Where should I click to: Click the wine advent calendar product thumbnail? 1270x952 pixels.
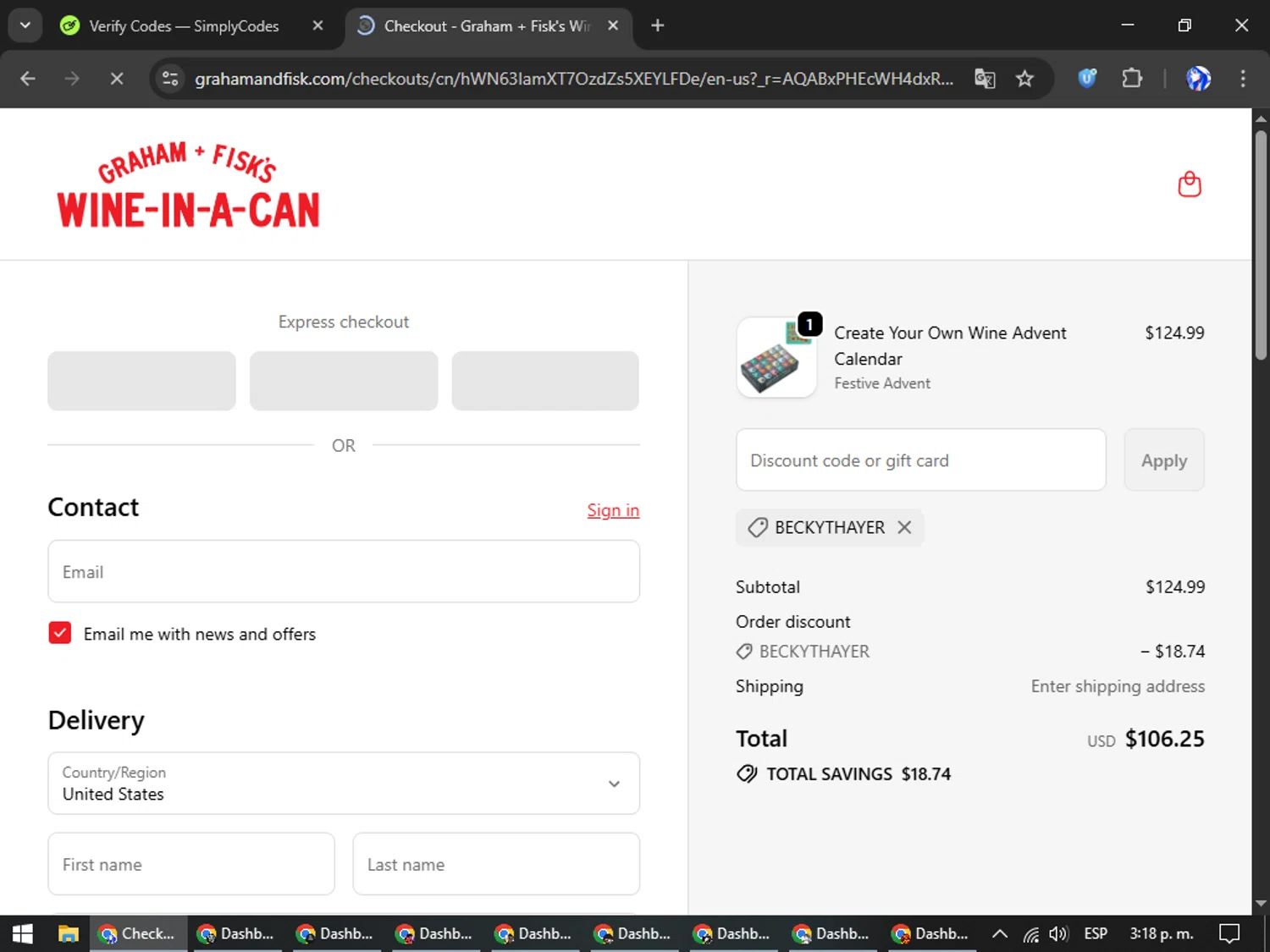point(776,357)
